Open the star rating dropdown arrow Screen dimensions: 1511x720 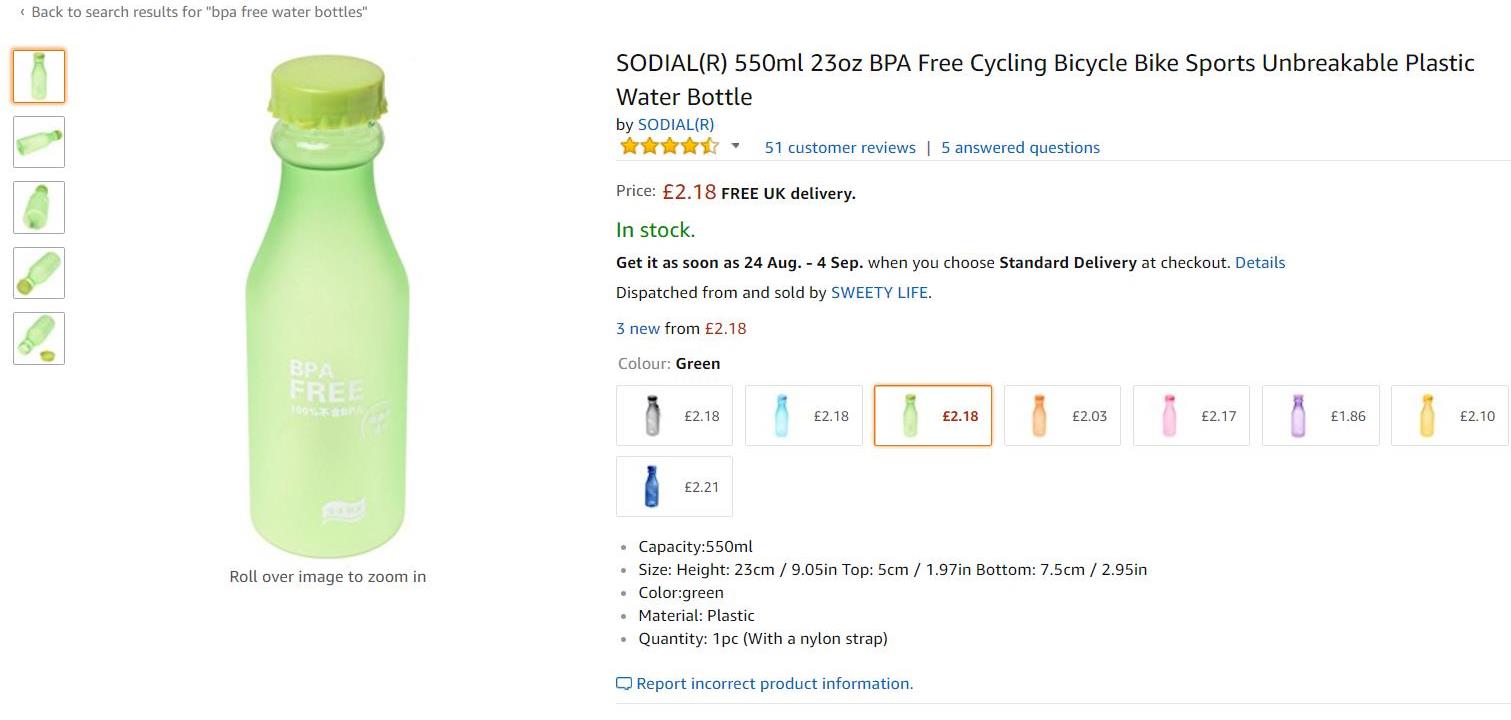(x=736, y=146)
